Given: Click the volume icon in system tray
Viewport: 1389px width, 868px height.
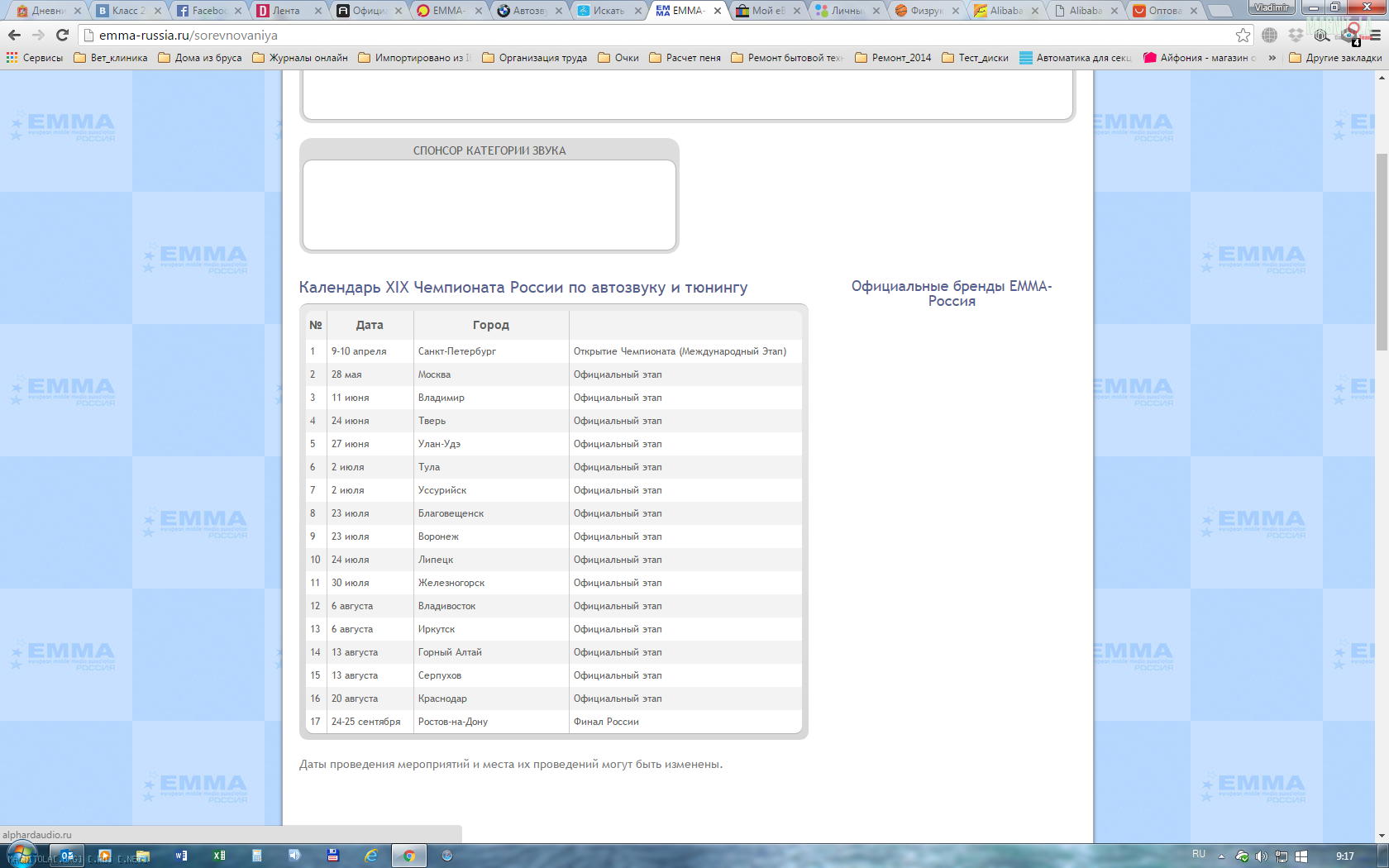Looking at the screenshot, I should 1261,856.
